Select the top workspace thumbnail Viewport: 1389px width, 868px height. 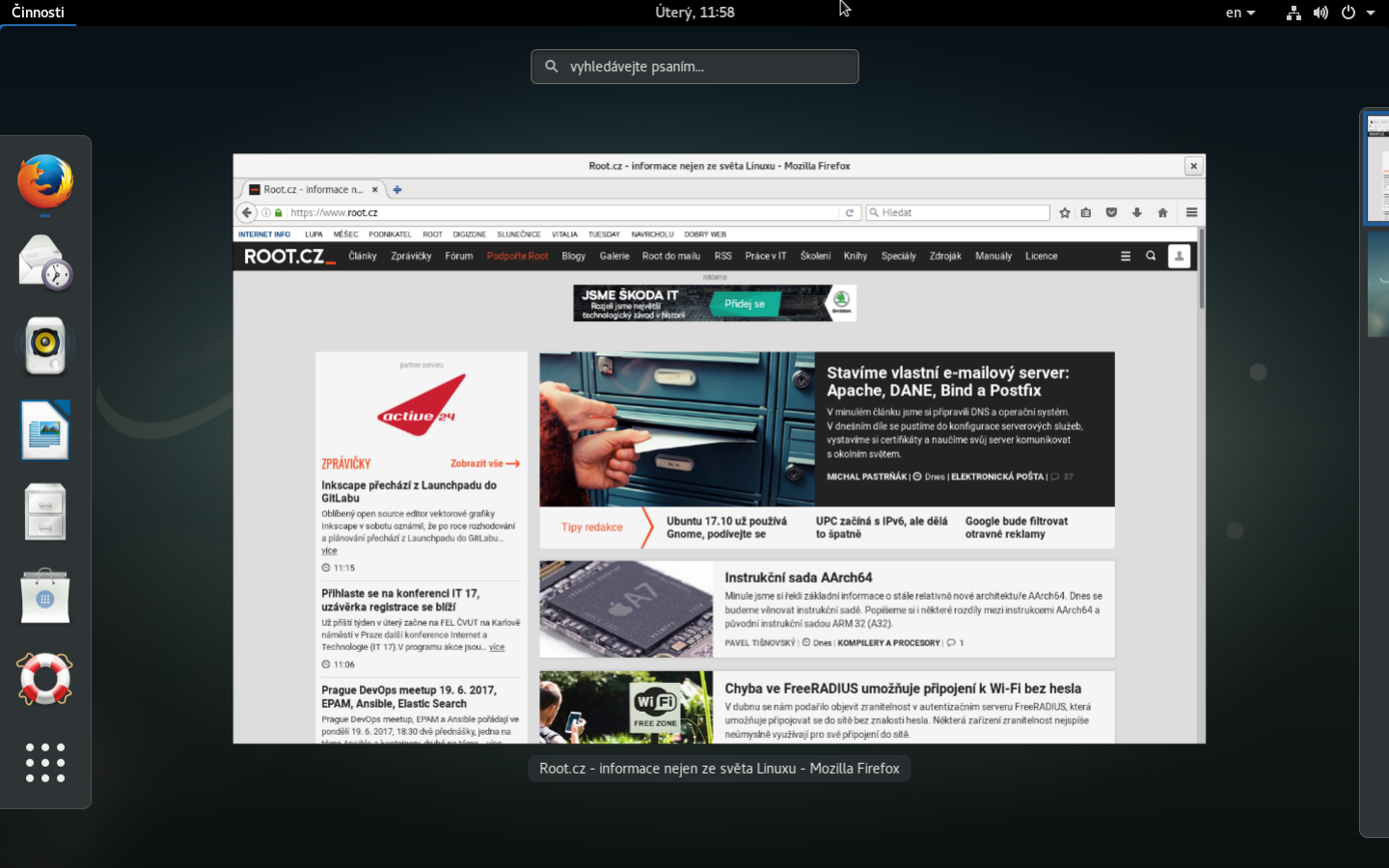pos(1377,169)
